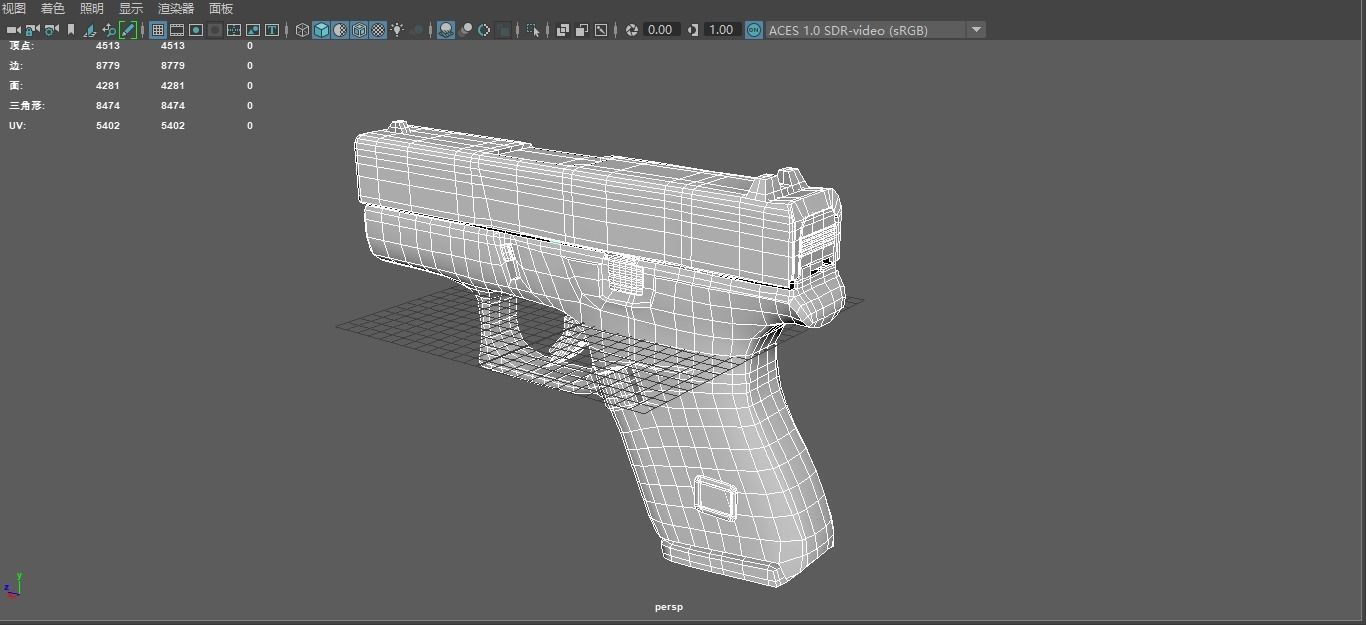The height and width of the screenshot is (625, 1366).
Task: Click the Bookmarks icon
Action: [x=71, y=30]
